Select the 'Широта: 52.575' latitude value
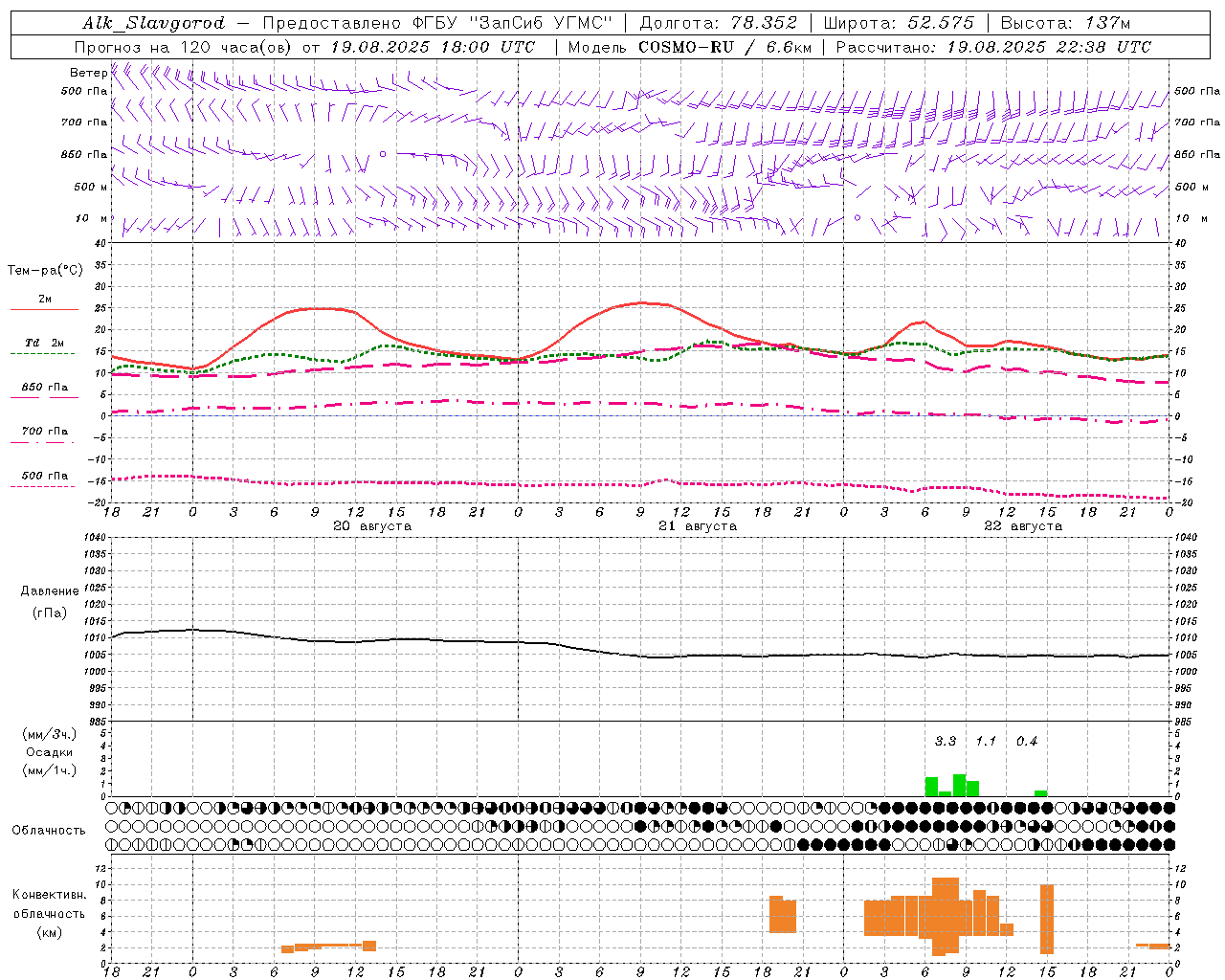1225x980 pixels. pyautogui.click(x=899, y=23)
